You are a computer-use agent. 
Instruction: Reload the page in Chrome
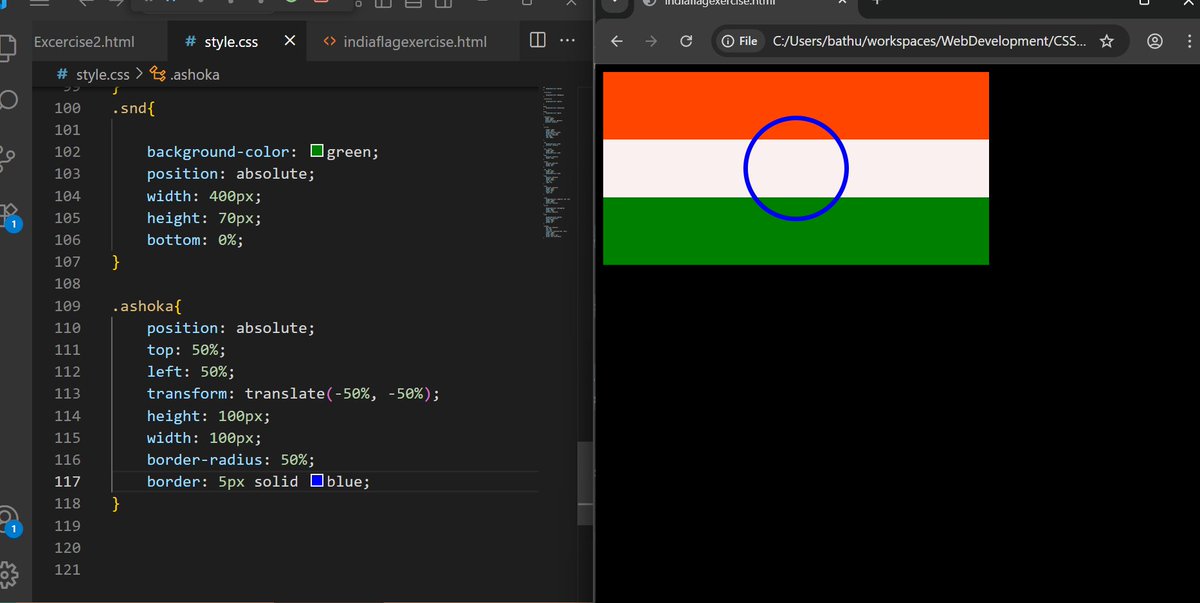686,41
